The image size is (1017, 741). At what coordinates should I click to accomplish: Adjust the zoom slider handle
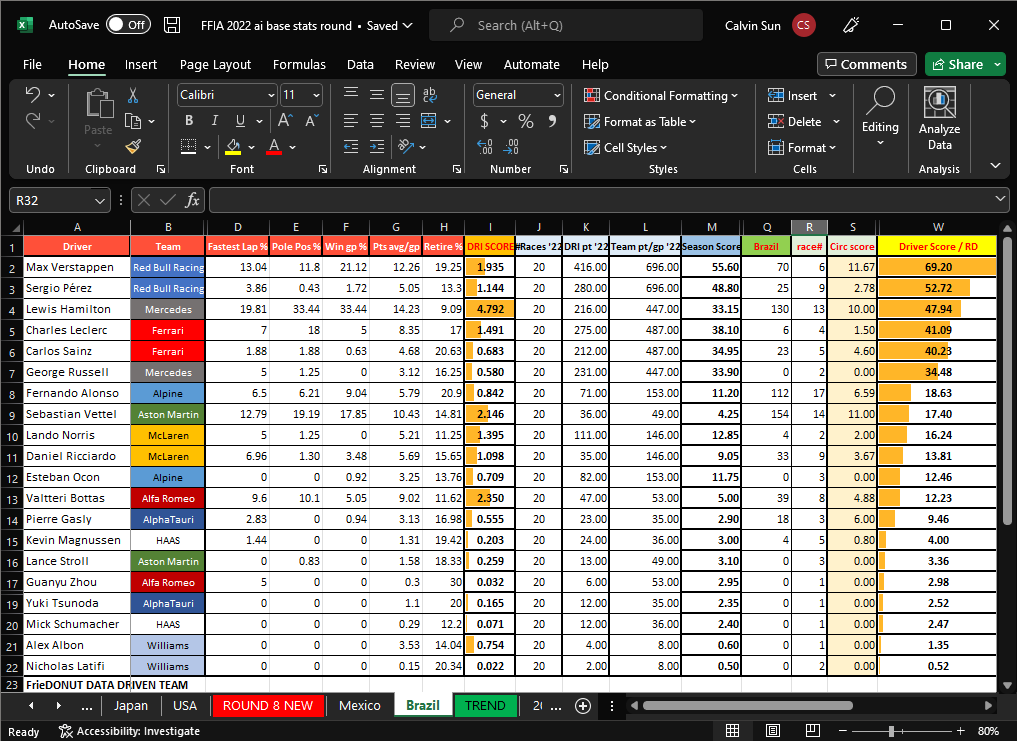[x=891, y=731]
